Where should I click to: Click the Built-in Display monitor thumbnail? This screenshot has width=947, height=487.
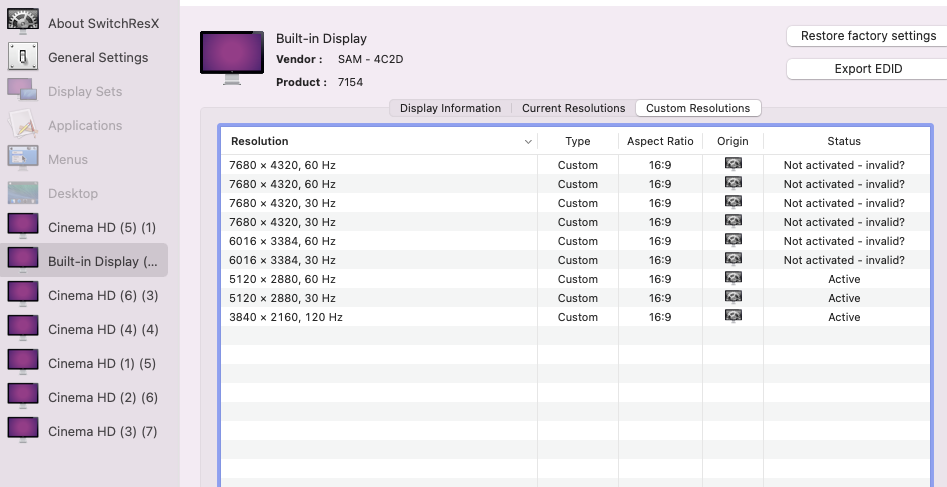click(x=232, y=54)
